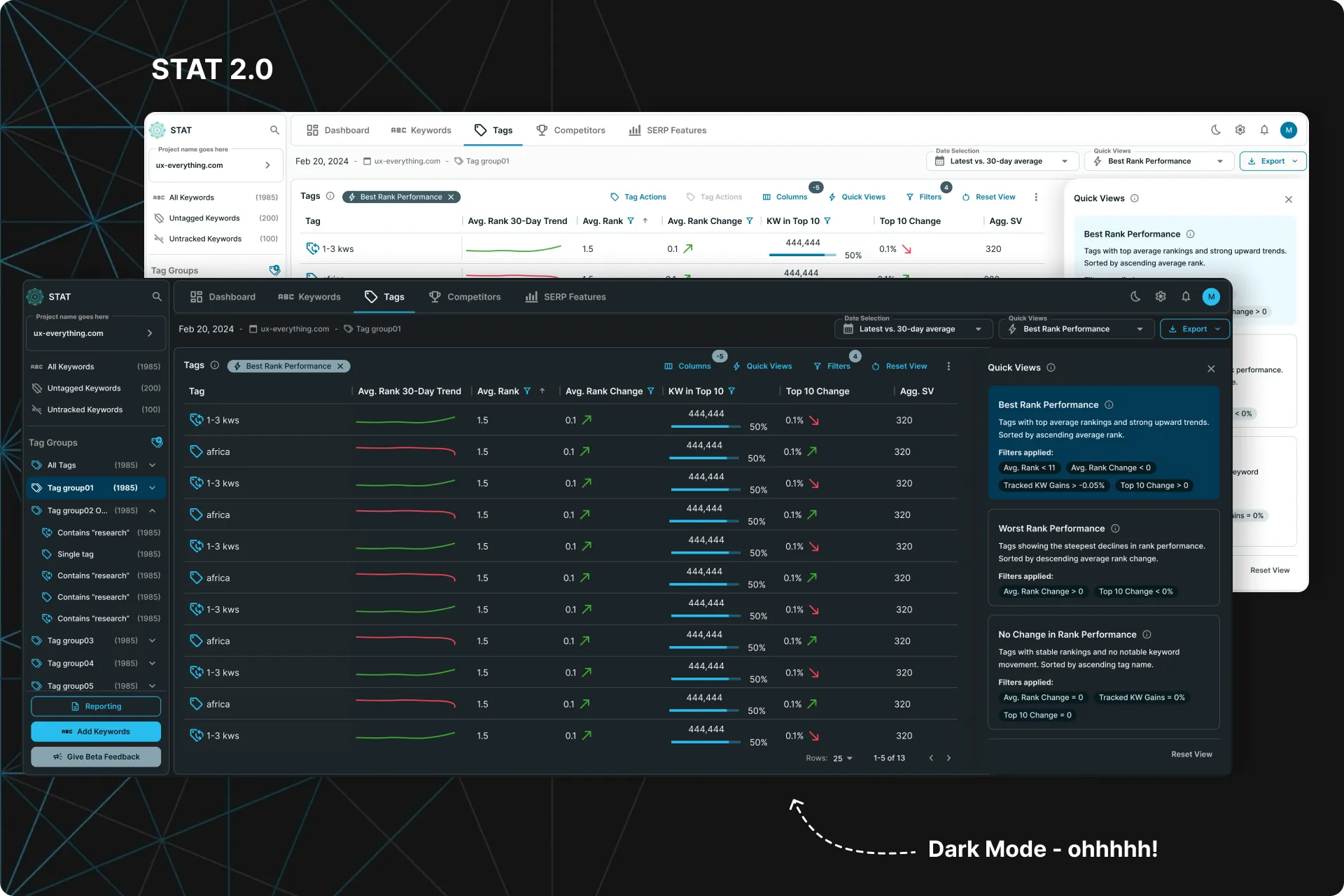Toggle moon theme icon in light window
This screenshot has height=896, width=1344.
click(1216, 130)
